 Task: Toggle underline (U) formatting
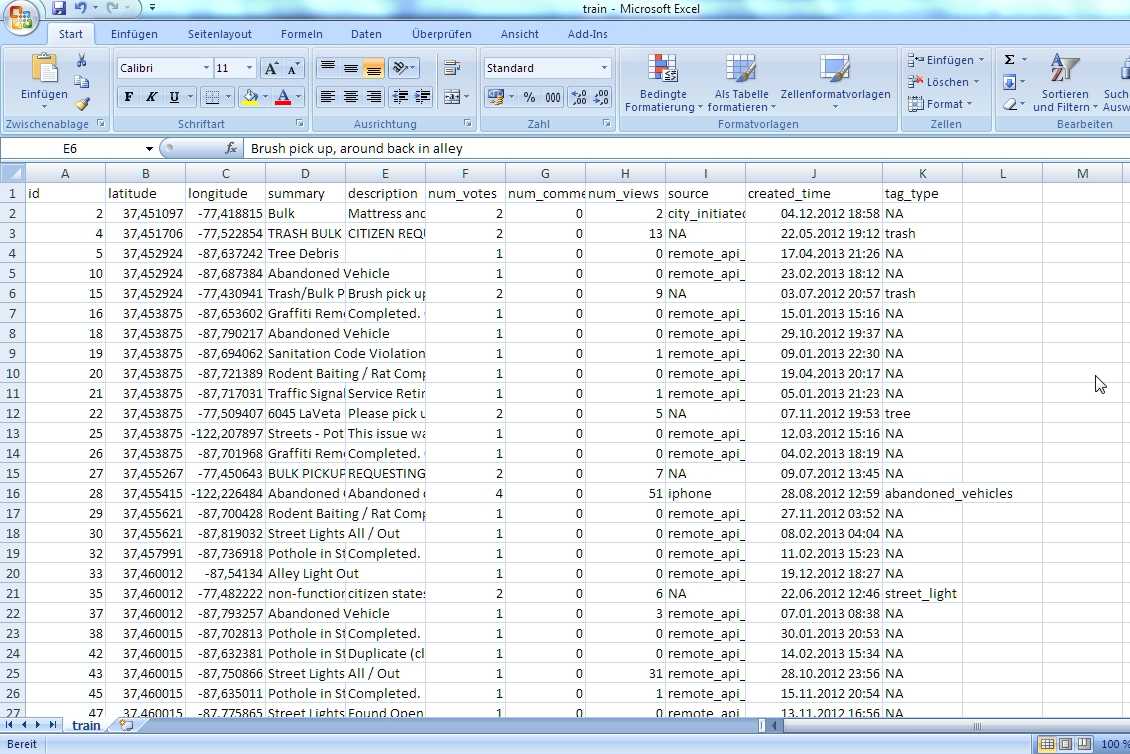coord(175,97)
